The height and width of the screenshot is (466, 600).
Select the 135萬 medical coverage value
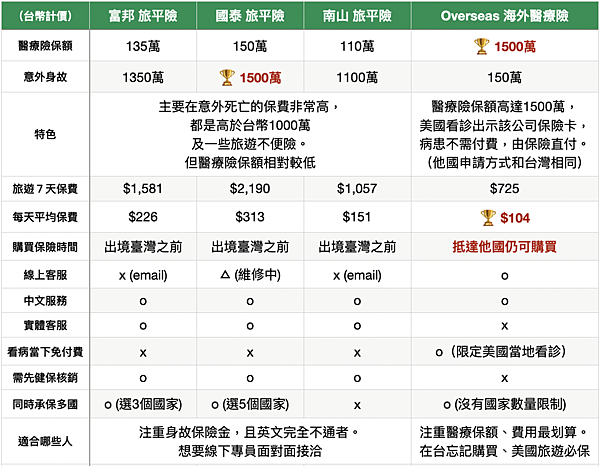pos(143,46)
